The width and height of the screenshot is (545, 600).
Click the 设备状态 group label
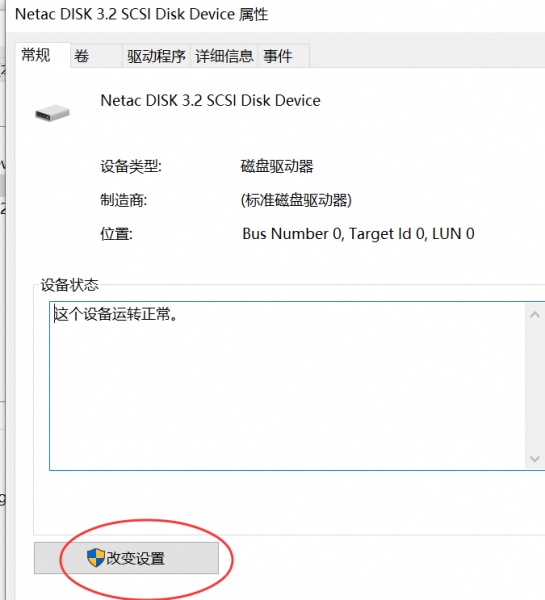[x=70, y=285]
